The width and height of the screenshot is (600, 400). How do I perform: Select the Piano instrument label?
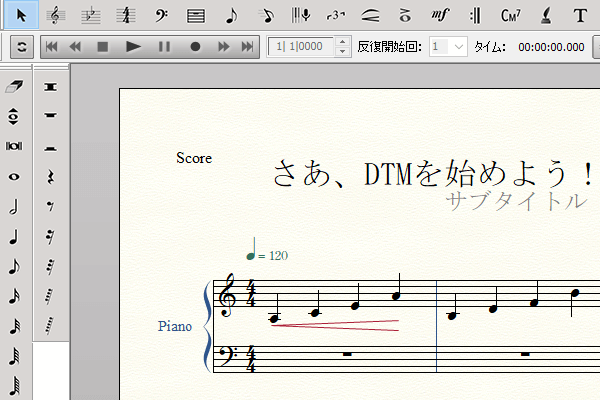(174, 326)
